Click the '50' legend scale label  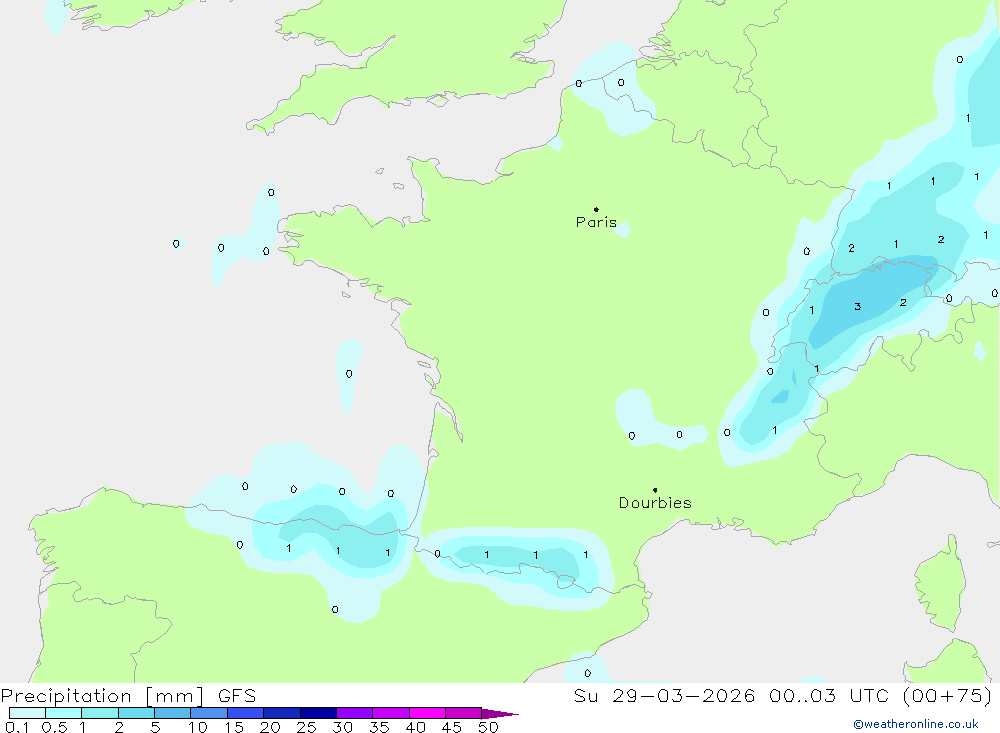[x=488, y=727]
